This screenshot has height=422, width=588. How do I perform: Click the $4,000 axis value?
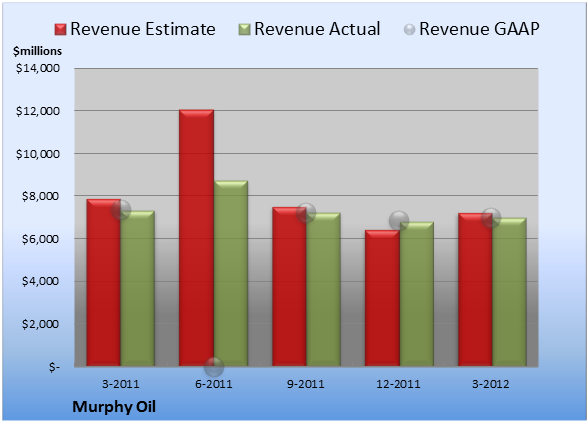[40, 281]
